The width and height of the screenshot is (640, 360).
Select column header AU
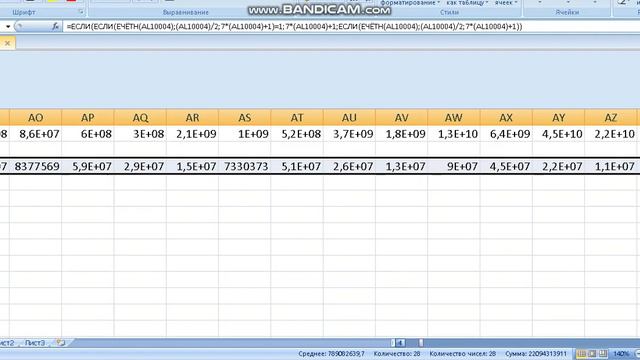[349, 118]
